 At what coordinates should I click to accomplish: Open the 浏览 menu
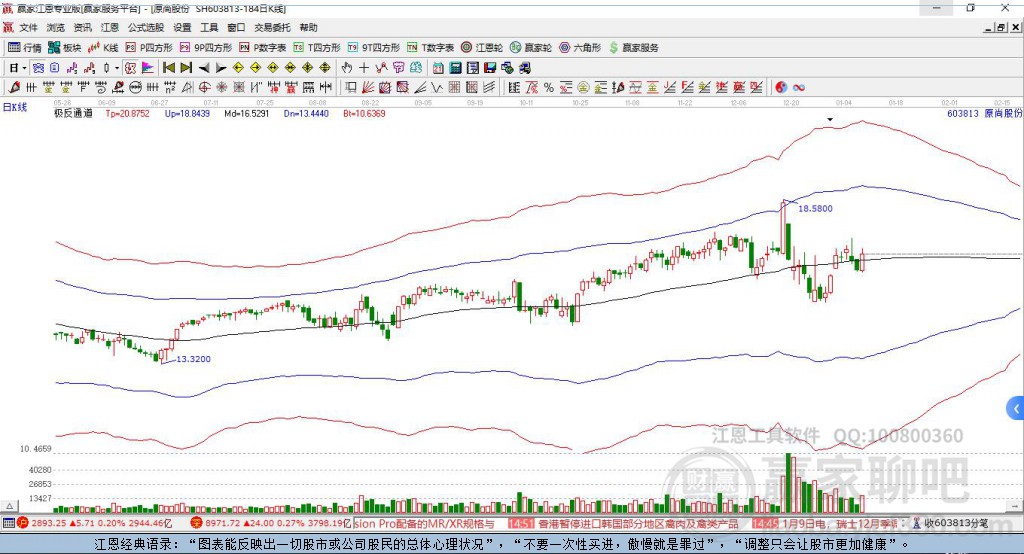coord(56,27)
